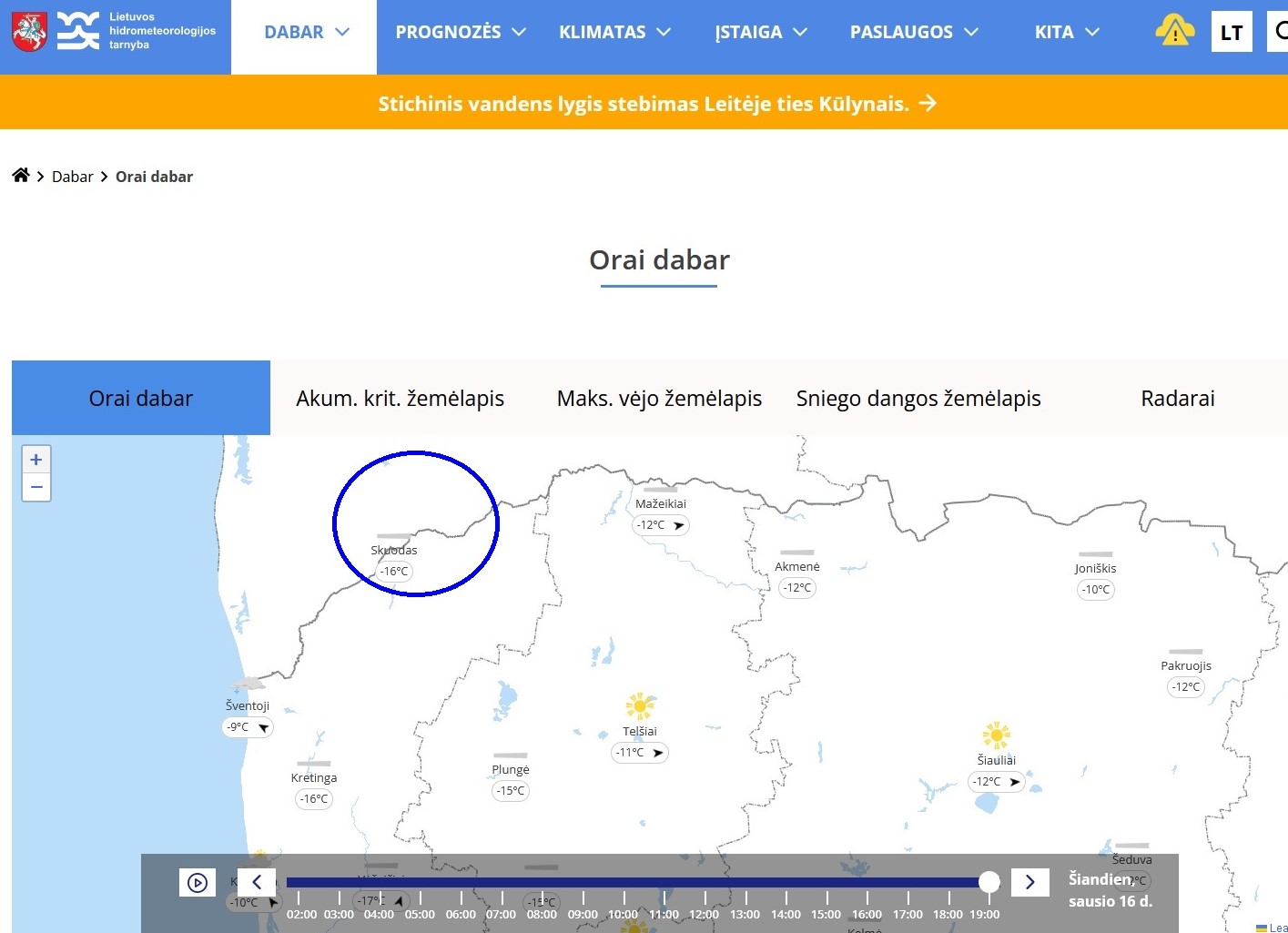Click the Dabar breadcrumb link
Viewport: 1288px width, 933px height.
(72, 177)
